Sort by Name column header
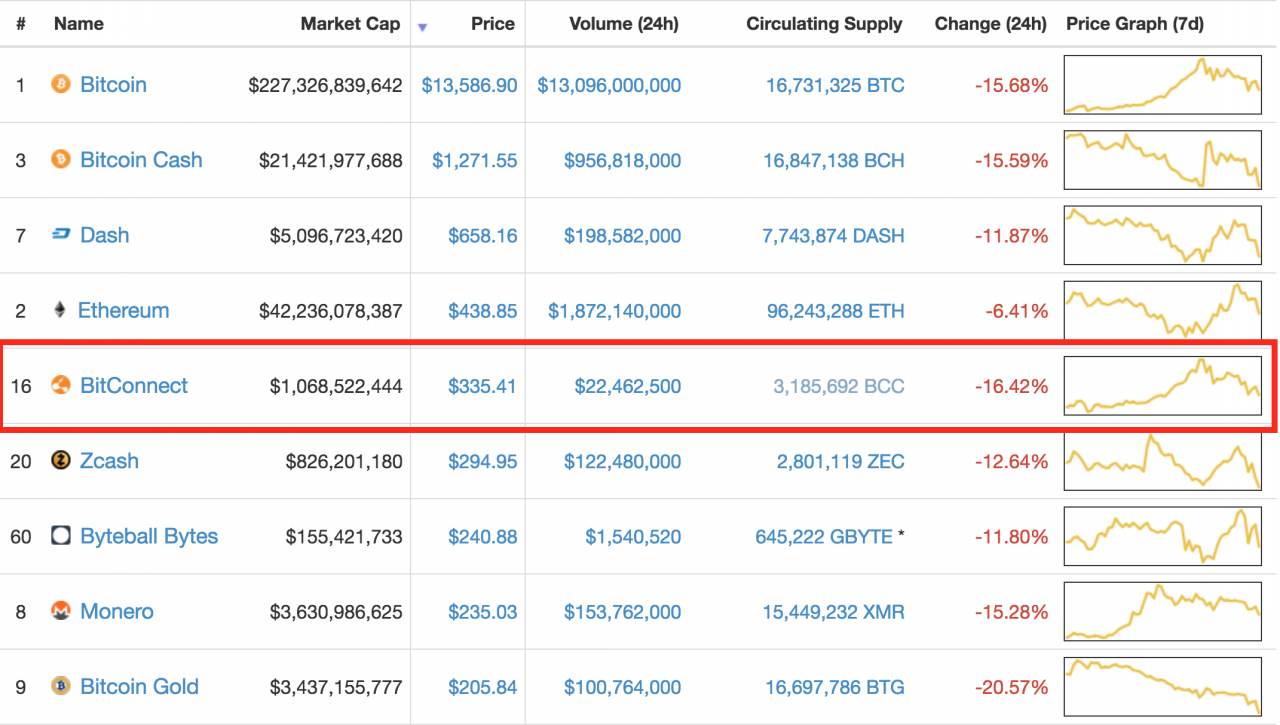 [x=79, y=24]
